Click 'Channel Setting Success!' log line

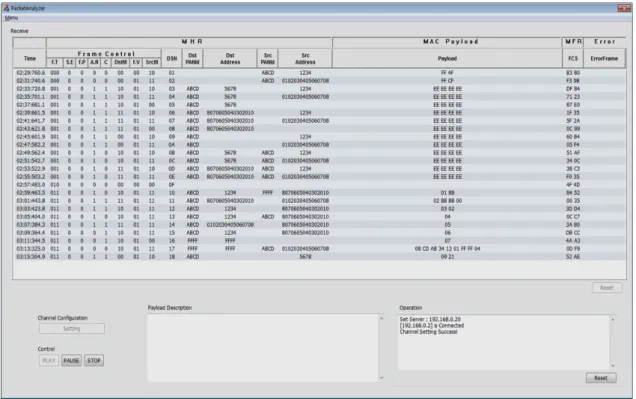428,332
